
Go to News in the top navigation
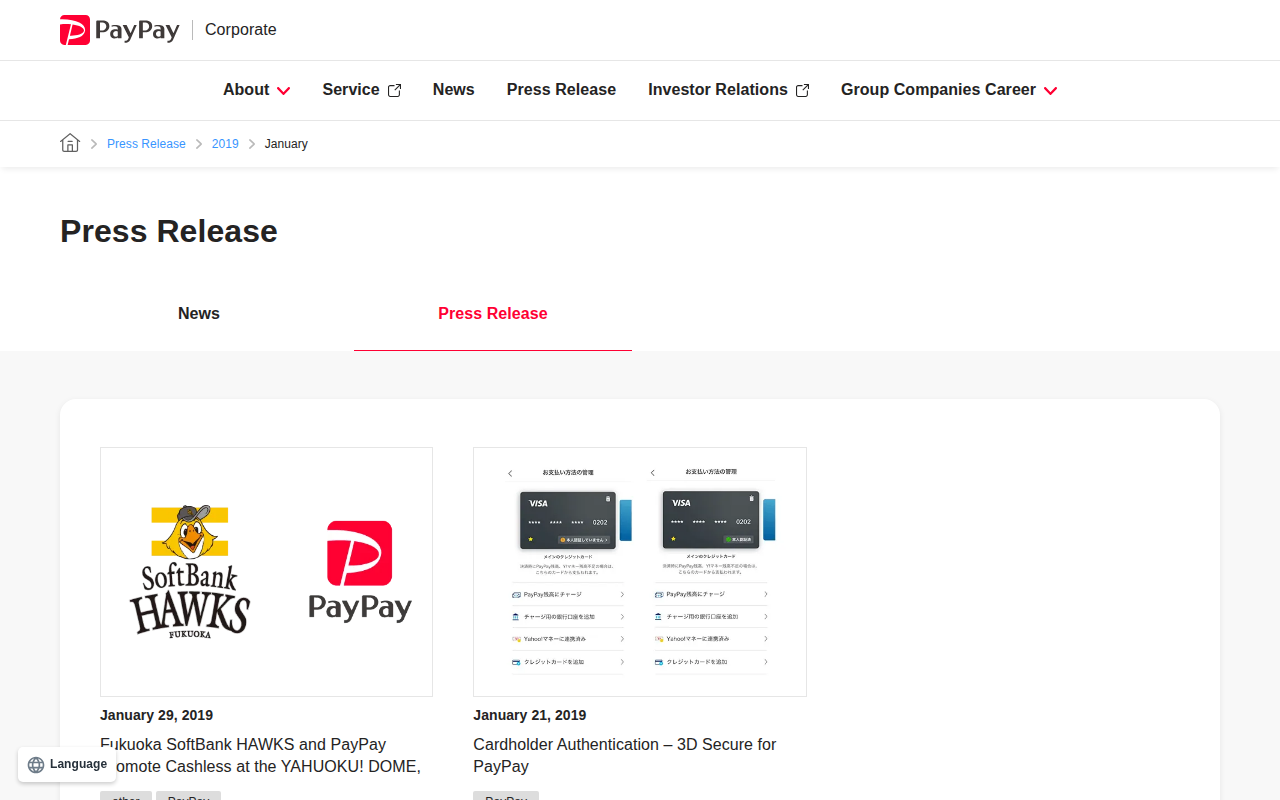pyautogui.click(x=453, y=90)
